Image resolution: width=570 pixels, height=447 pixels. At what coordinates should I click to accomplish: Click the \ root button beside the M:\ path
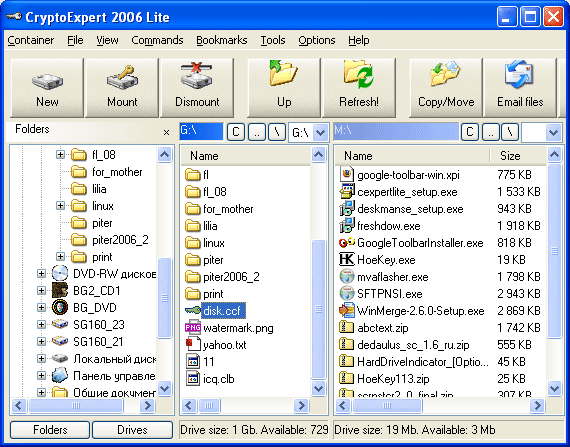pos(510,132)
